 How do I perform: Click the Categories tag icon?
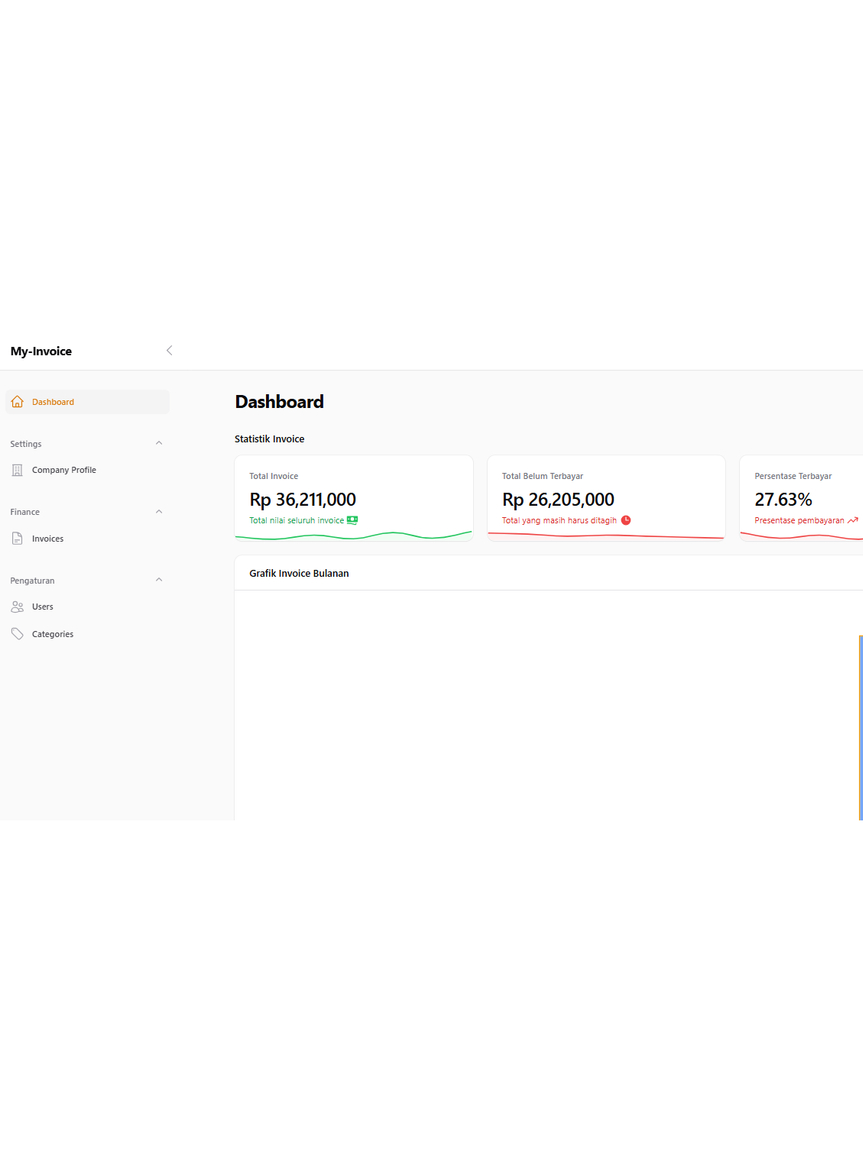[x=17, y=634]
